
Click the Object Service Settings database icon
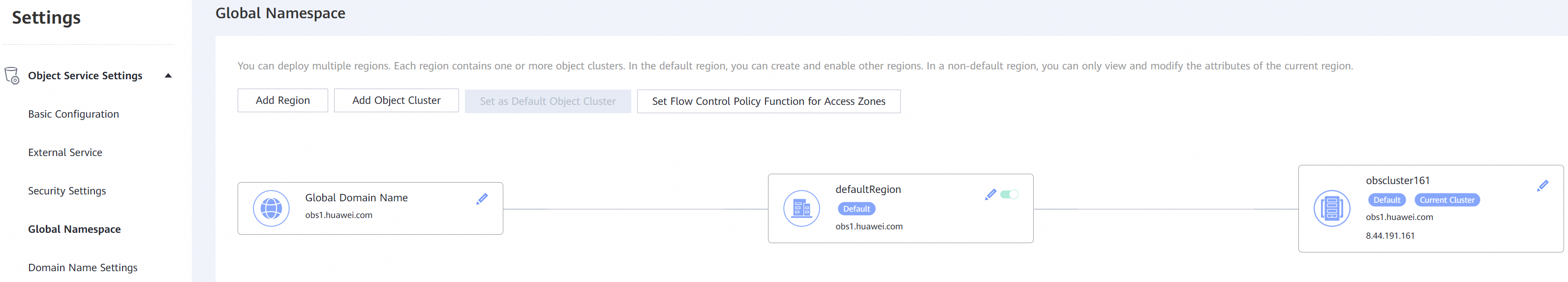coord(12,75)
